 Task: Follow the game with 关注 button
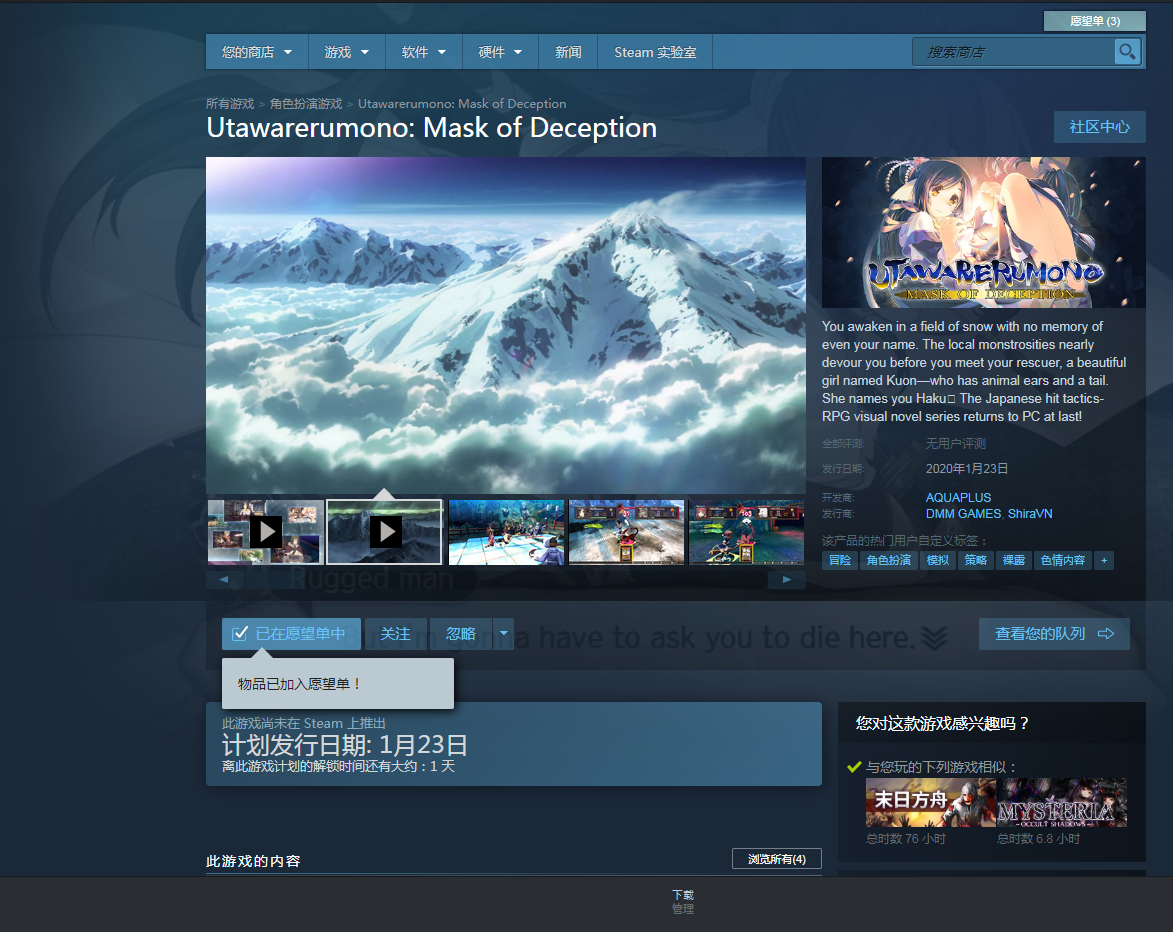395,634
